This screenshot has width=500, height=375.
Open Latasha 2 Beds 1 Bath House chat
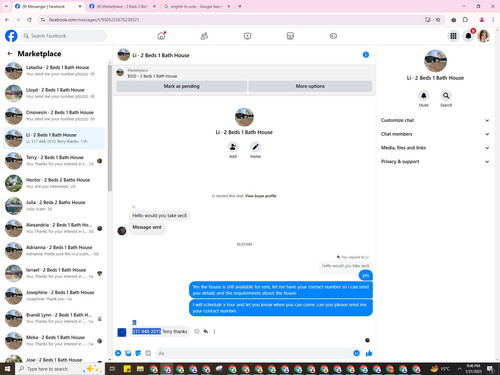(x=54, y=71)
